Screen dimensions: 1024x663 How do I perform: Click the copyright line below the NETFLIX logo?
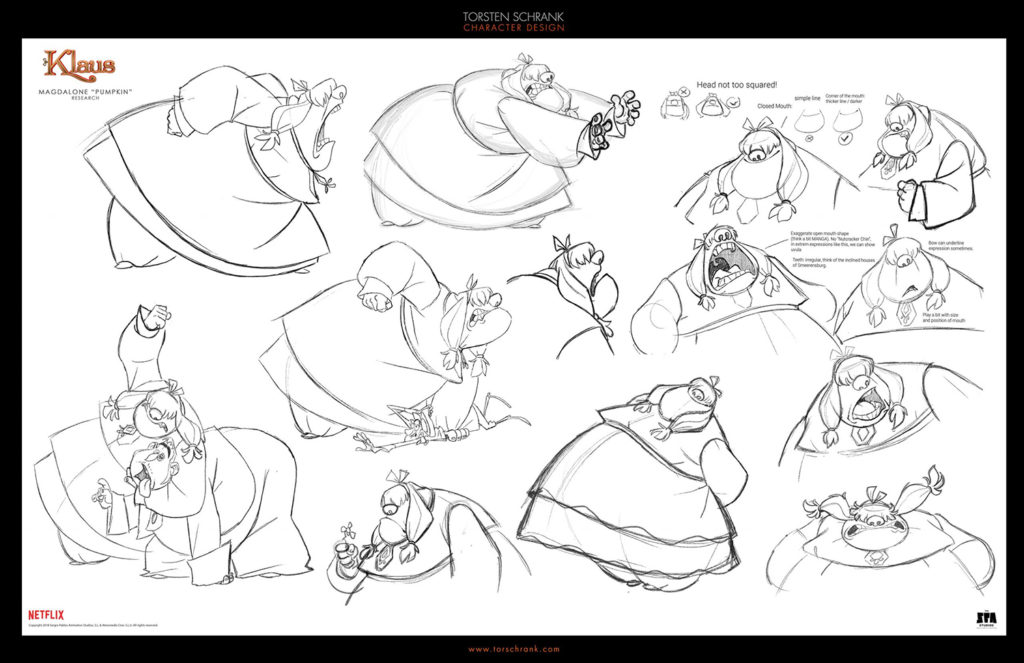[92, 626]
